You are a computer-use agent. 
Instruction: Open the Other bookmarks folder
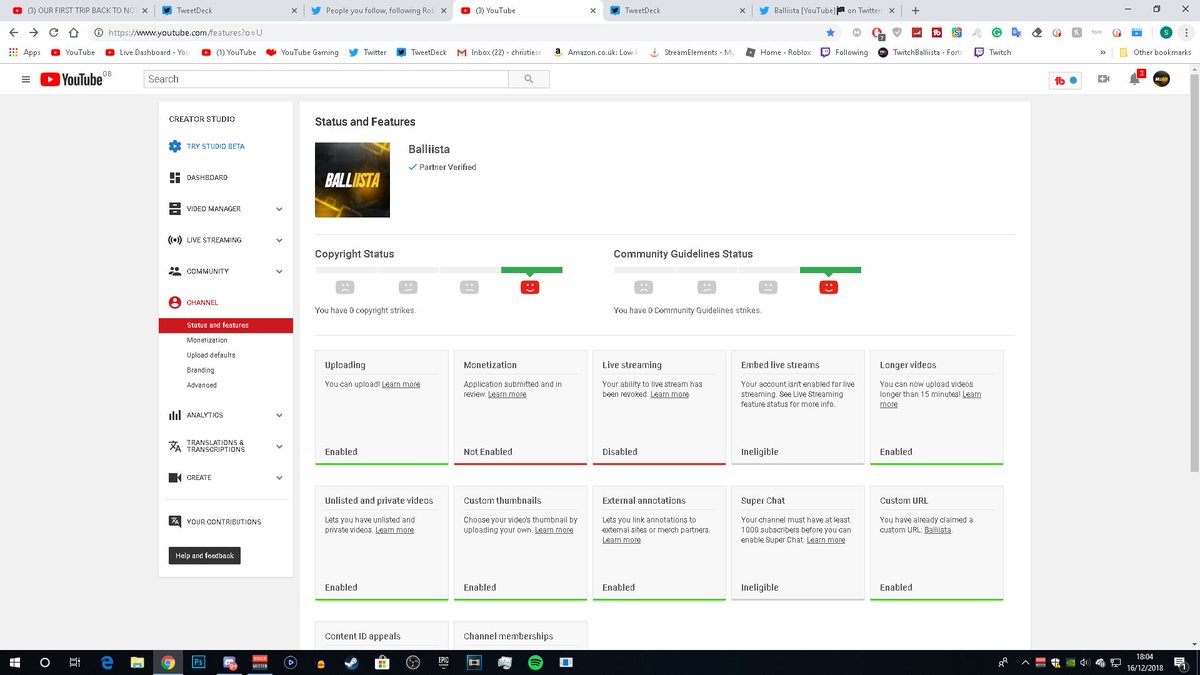pos(1155,52)
